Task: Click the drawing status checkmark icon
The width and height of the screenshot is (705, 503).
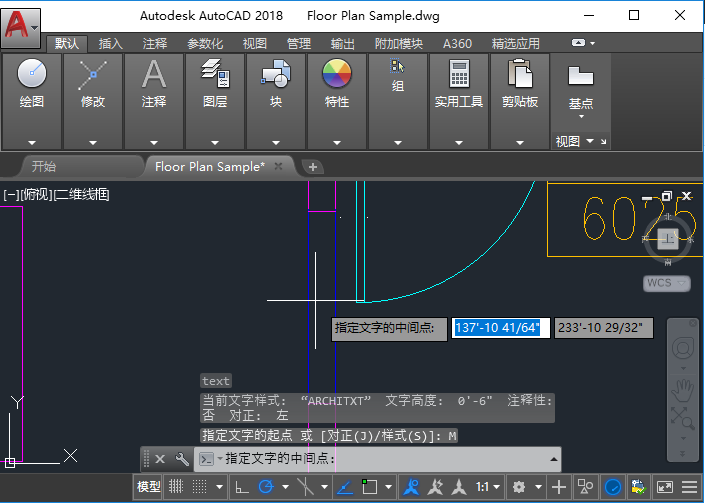Action: click(638, 487)
